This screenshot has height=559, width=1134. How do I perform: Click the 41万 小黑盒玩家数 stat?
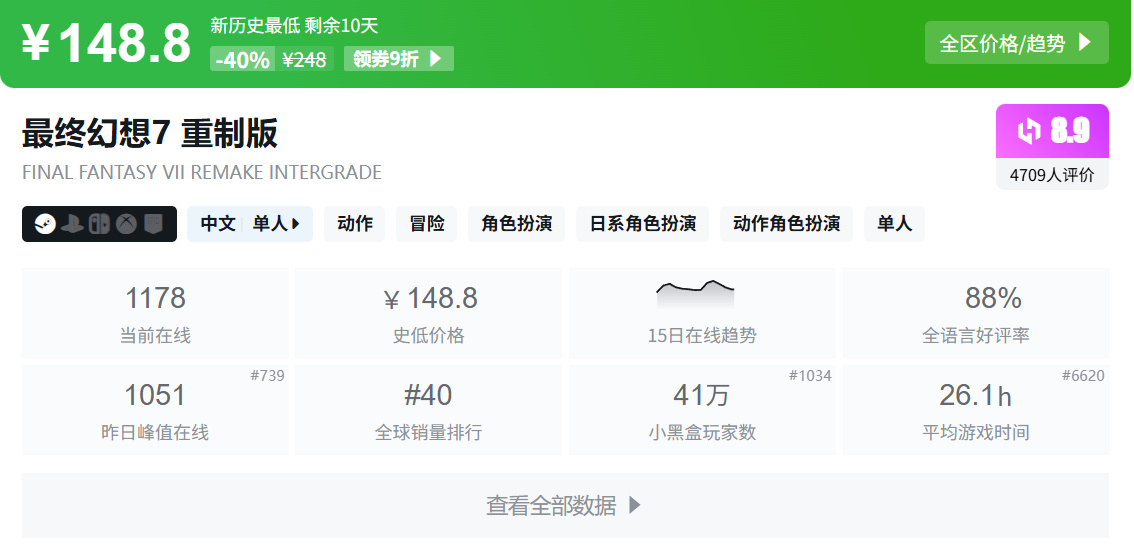point(702,410)
